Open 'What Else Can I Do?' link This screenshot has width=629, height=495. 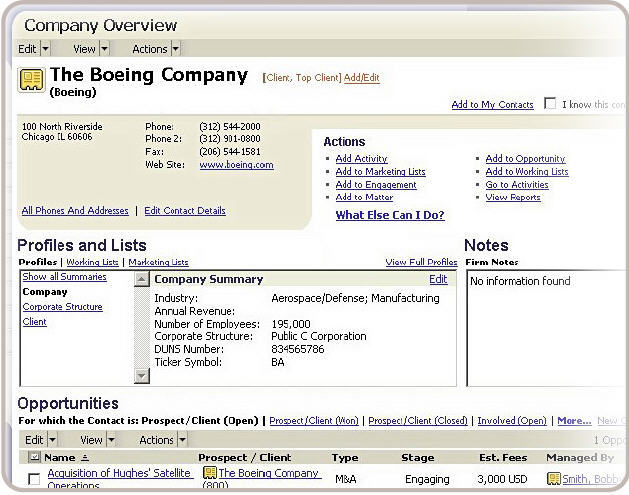coord(390,215)
